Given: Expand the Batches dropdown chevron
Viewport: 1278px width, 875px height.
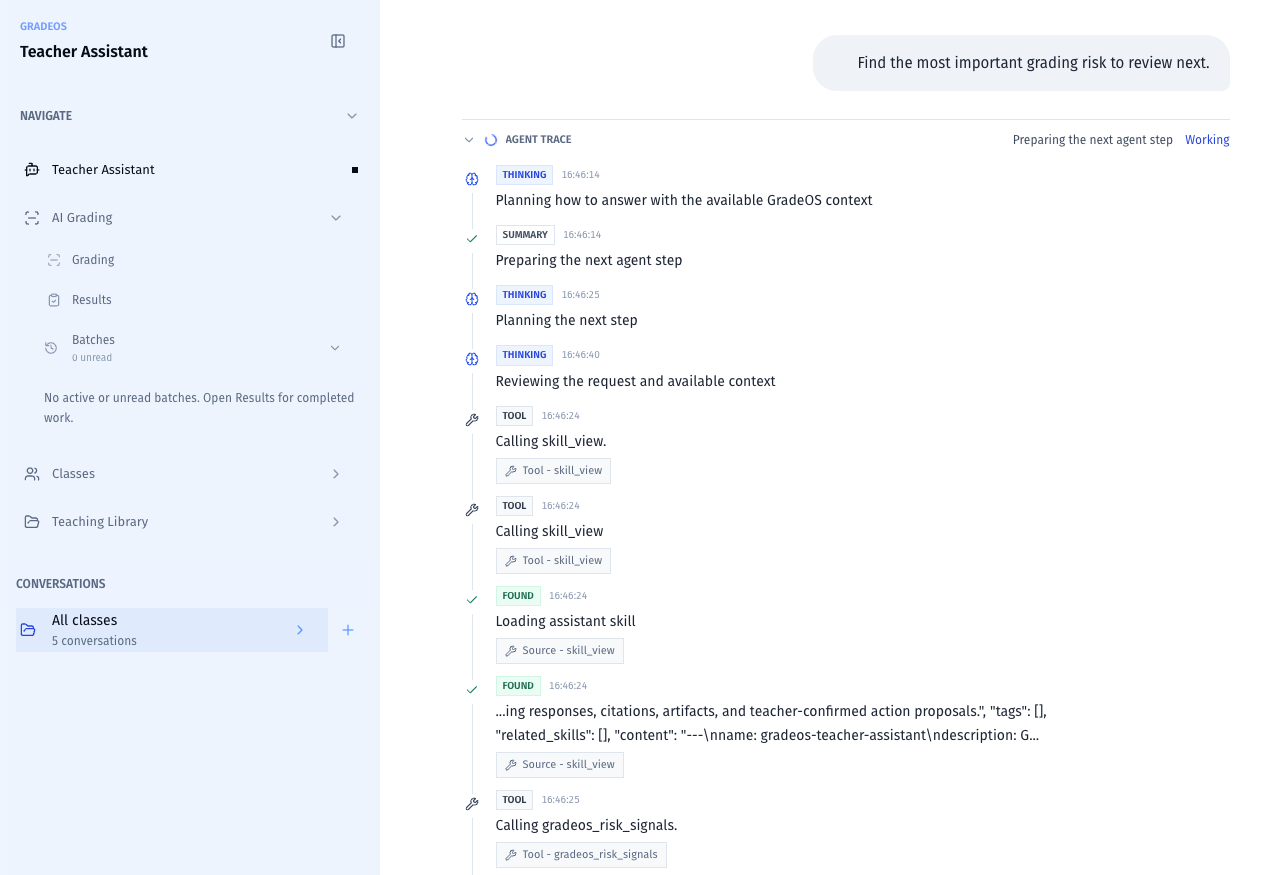Looking at the screenshot, I should coord(335,348).
